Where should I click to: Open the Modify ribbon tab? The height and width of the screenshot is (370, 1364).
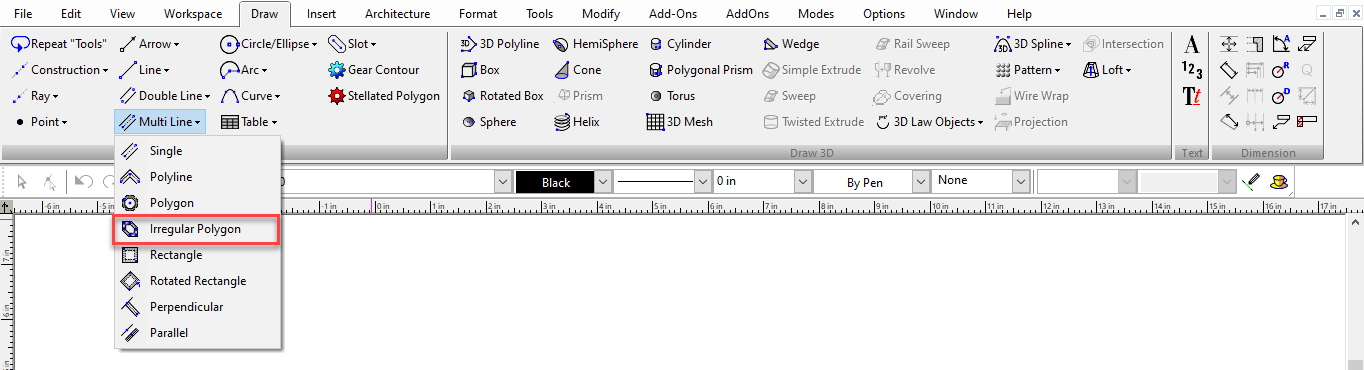[x=600, y=14]
